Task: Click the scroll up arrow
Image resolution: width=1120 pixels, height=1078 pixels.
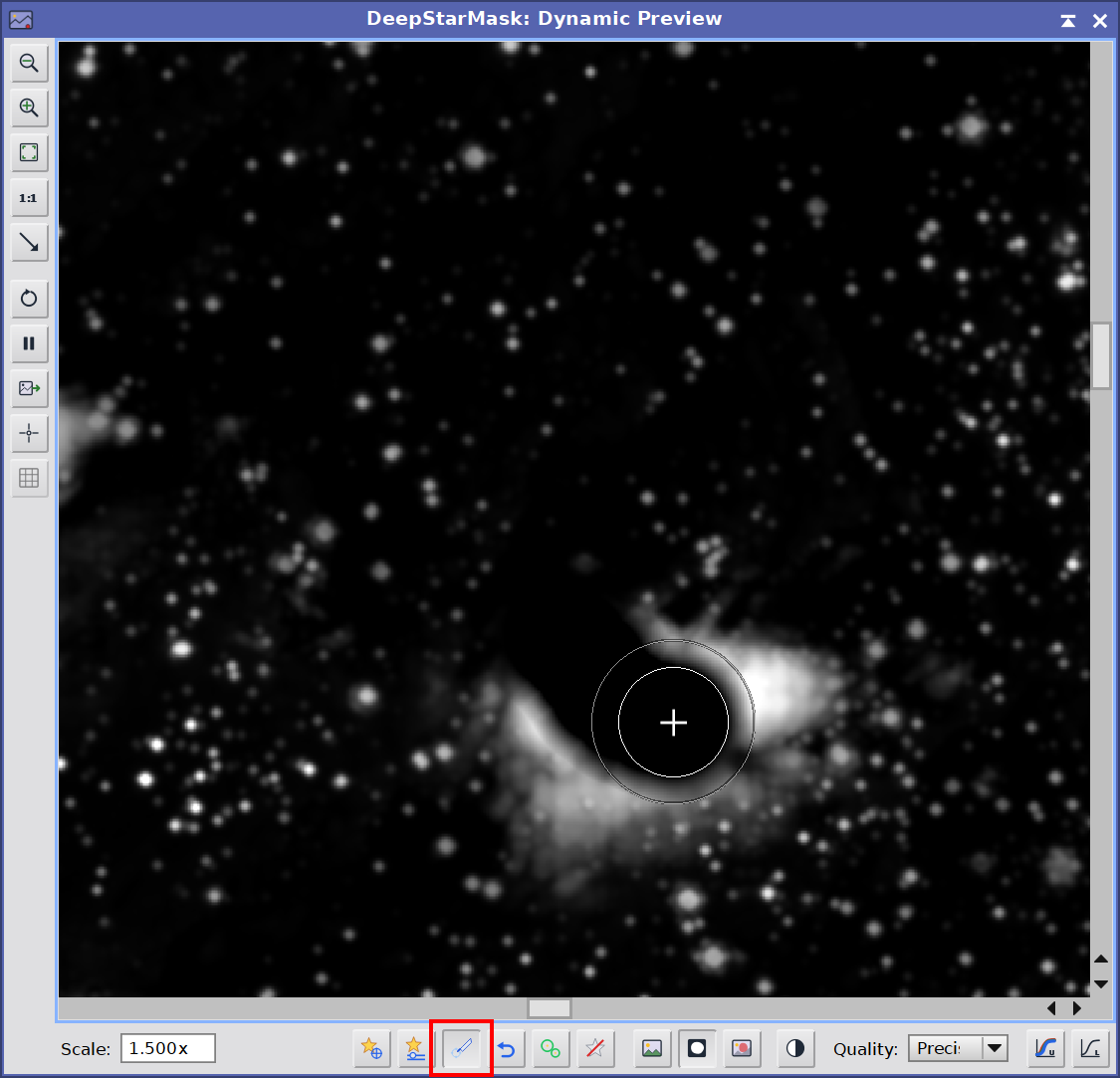Action: (x=1101, y=959)
